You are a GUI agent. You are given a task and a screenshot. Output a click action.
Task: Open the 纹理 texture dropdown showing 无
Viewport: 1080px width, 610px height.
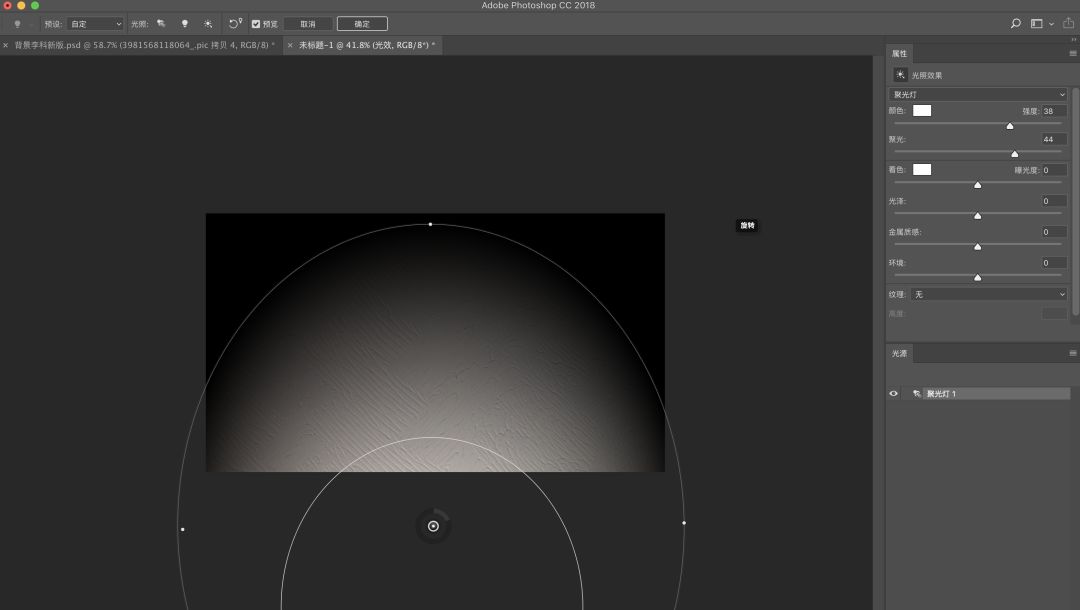[989, 294]
